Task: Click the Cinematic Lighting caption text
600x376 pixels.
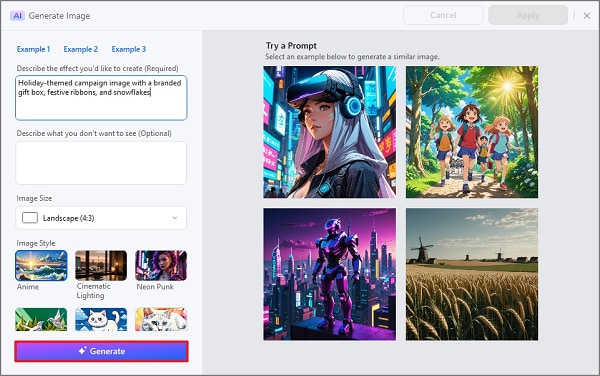Action: (93, 291)
